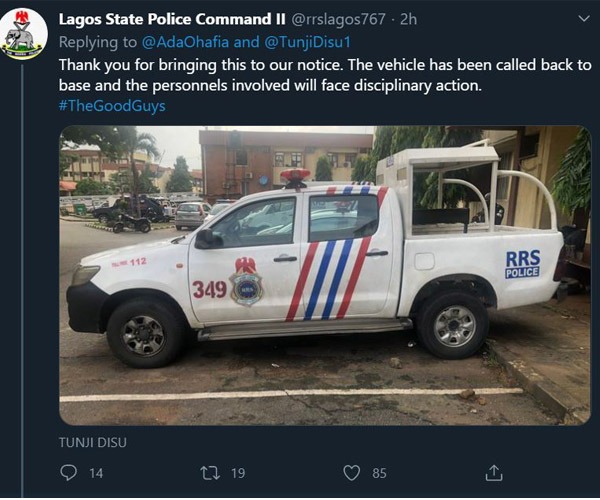Viewport: 600px width, 500px height.
Task: Retweet using the arrows icon
Action: click(x=210, y=473)
